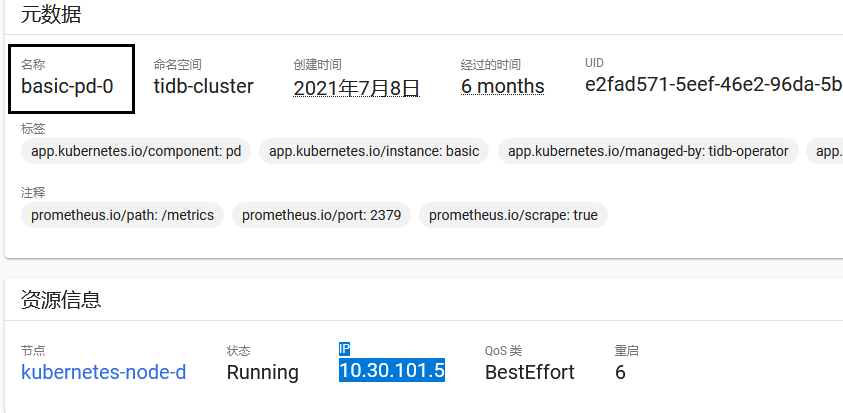843x413 pixels.
Task: Click the prometheus.io/path: /metrics annotation chip
Action: [x=122, y=215]
